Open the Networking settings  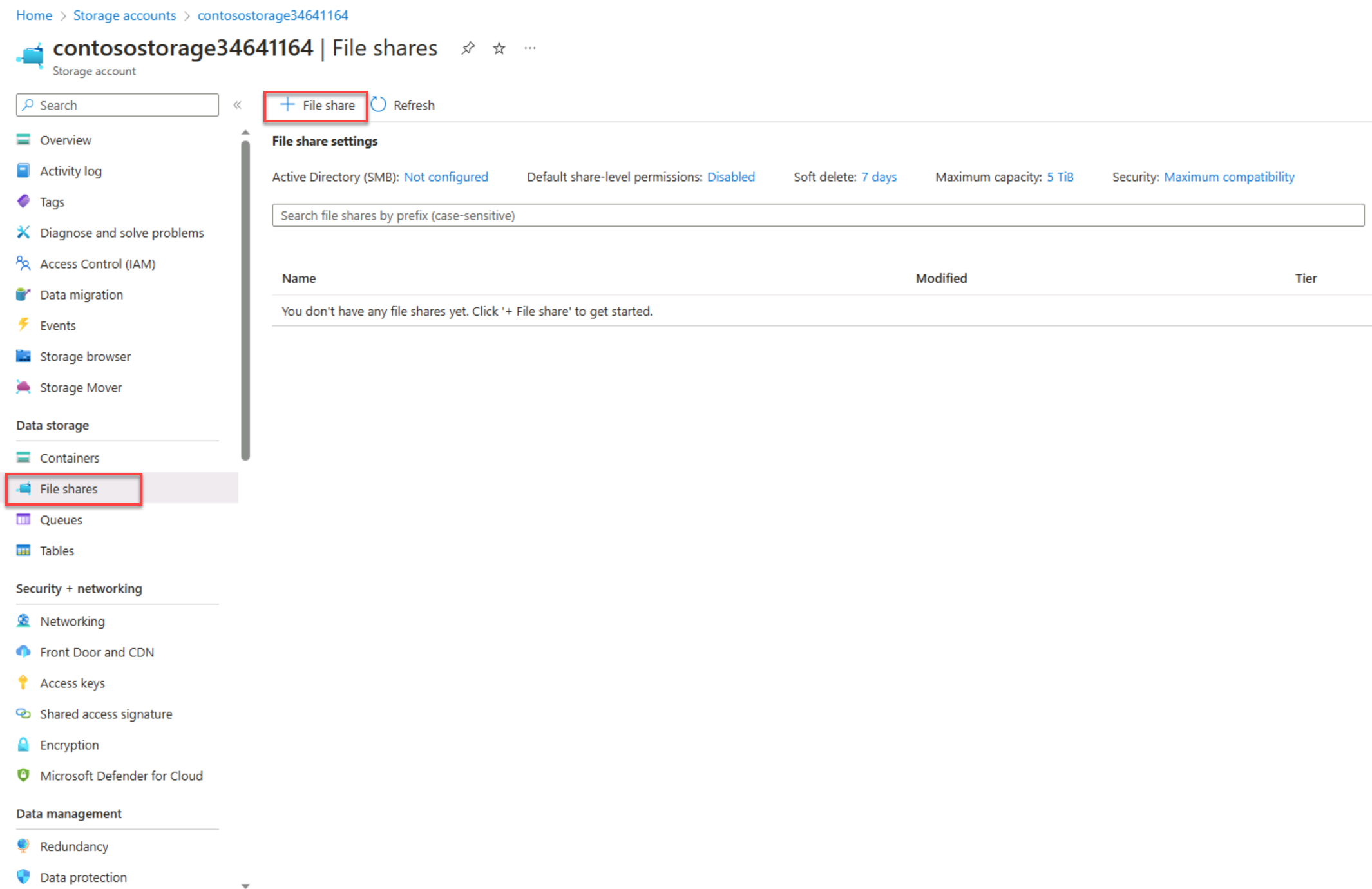tap(72, 620)
